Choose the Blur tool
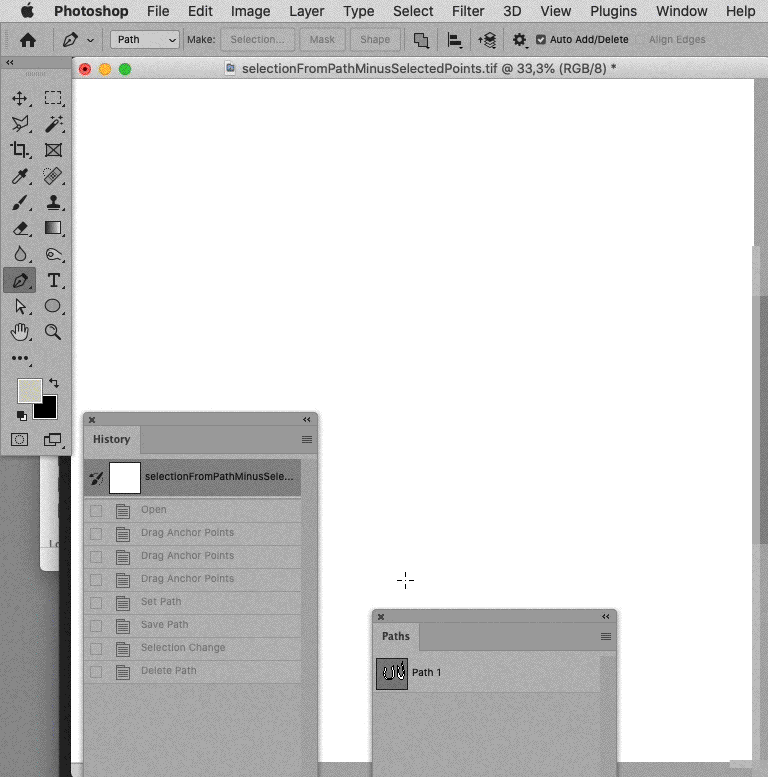Screen dimensions: 768x777 click(20, 254)
